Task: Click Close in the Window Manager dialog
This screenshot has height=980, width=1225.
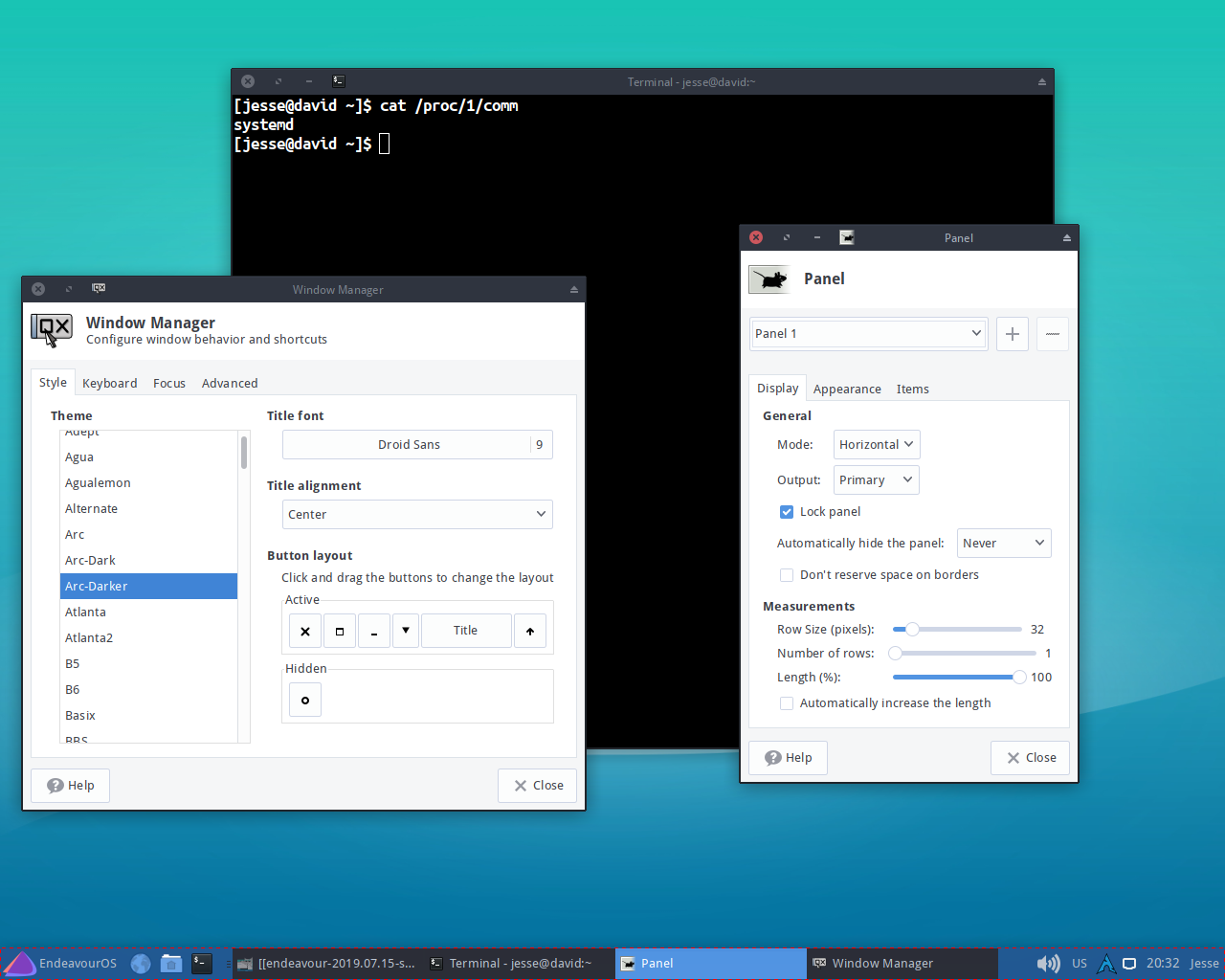Action: click(538, 786)
